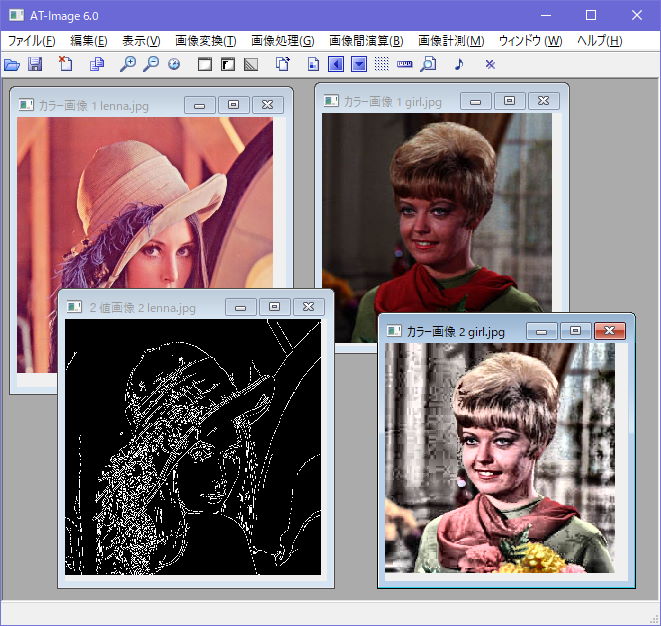This screenshot has width=661, height=626.
Task: Click the Save floppy disk icon
Action: [35, 64]
